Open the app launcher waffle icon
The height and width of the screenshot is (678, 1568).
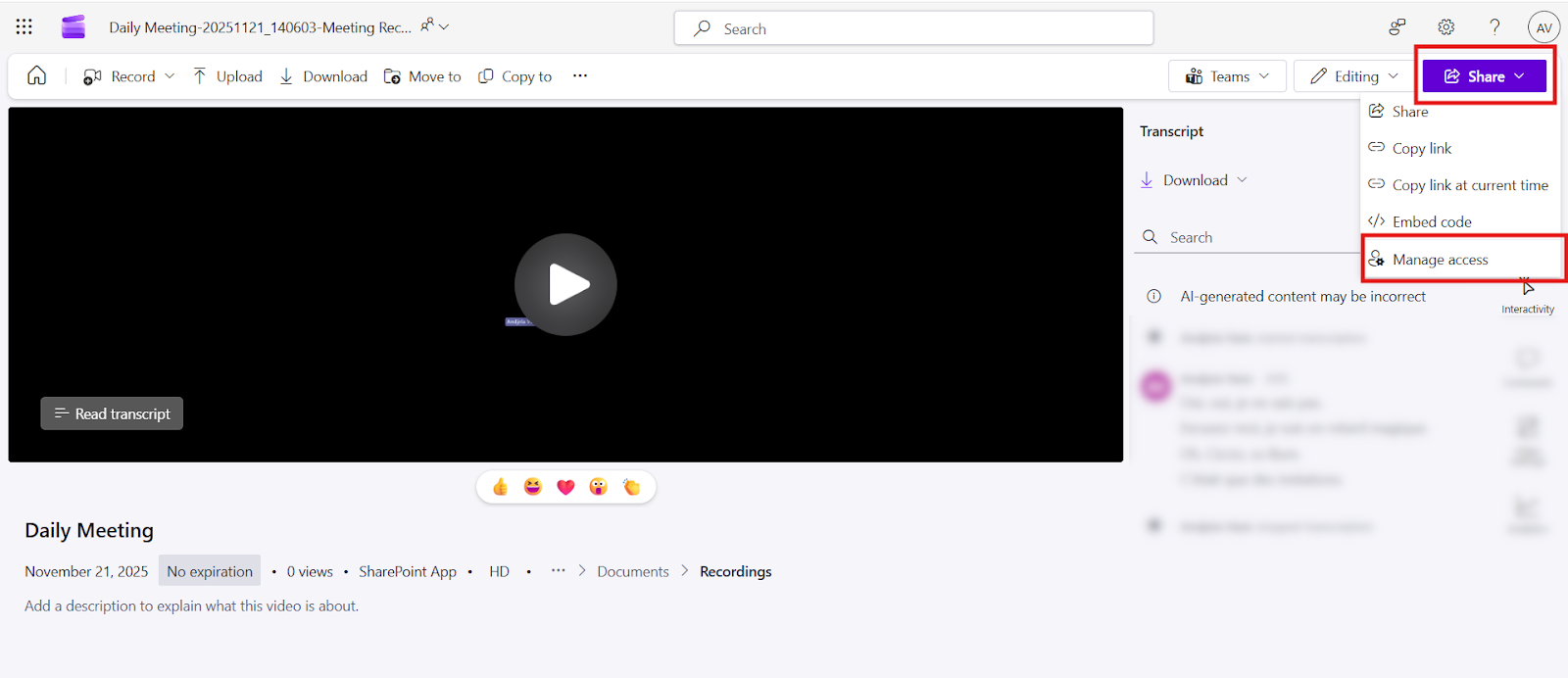coord(24,27)
